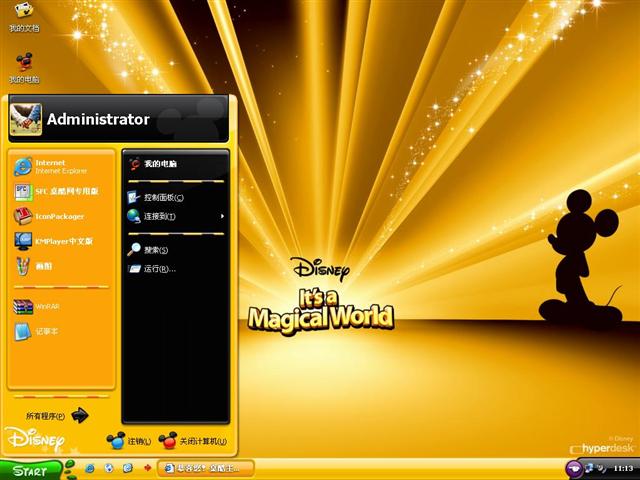Open 运行(R)... run dialog
The width and height of the screenshot is (640, 480).
pos(176,269)
